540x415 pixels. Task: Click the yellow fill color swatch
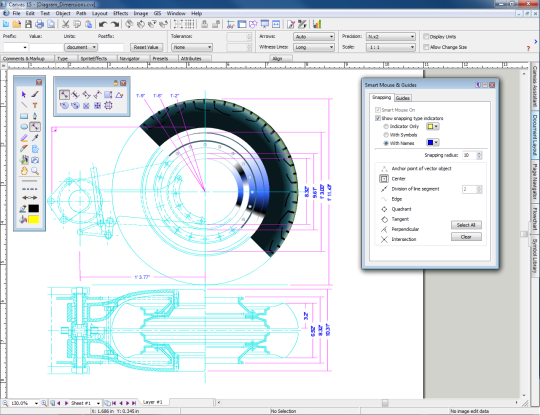pos(33,219)
